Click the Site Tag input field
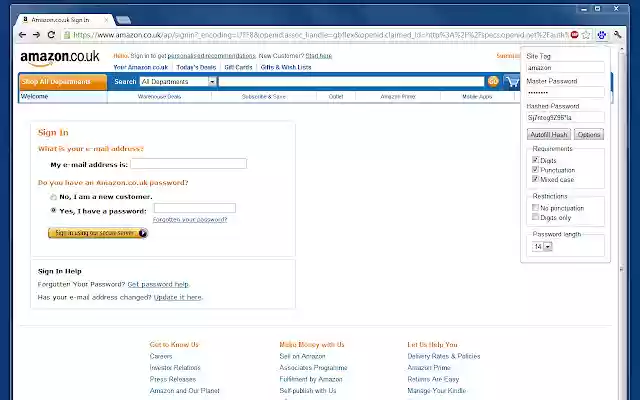 coord(565,68)
